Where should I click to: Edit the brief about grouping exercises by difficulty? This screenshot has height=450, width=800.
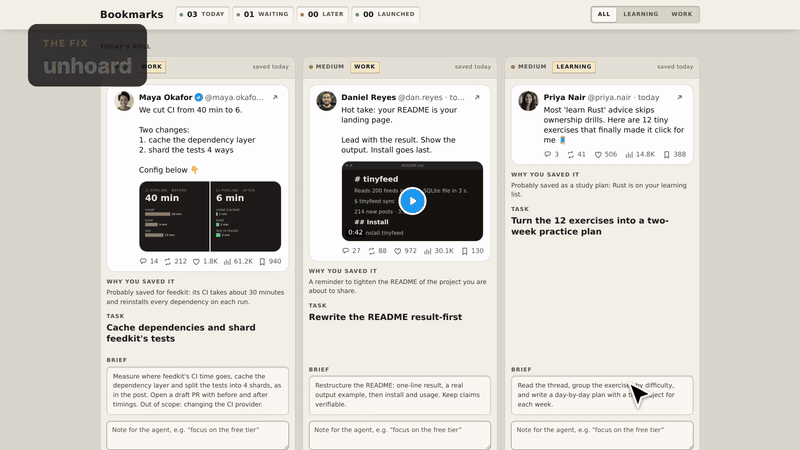[602, 395]
